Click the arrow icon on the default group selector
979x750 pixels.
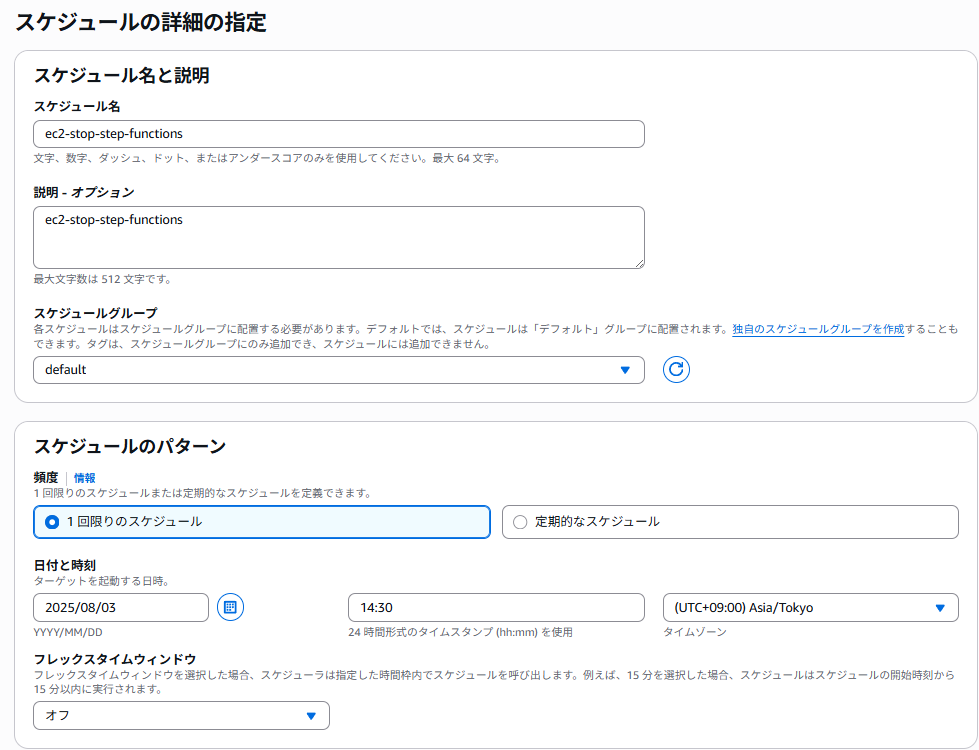point(625,370)
